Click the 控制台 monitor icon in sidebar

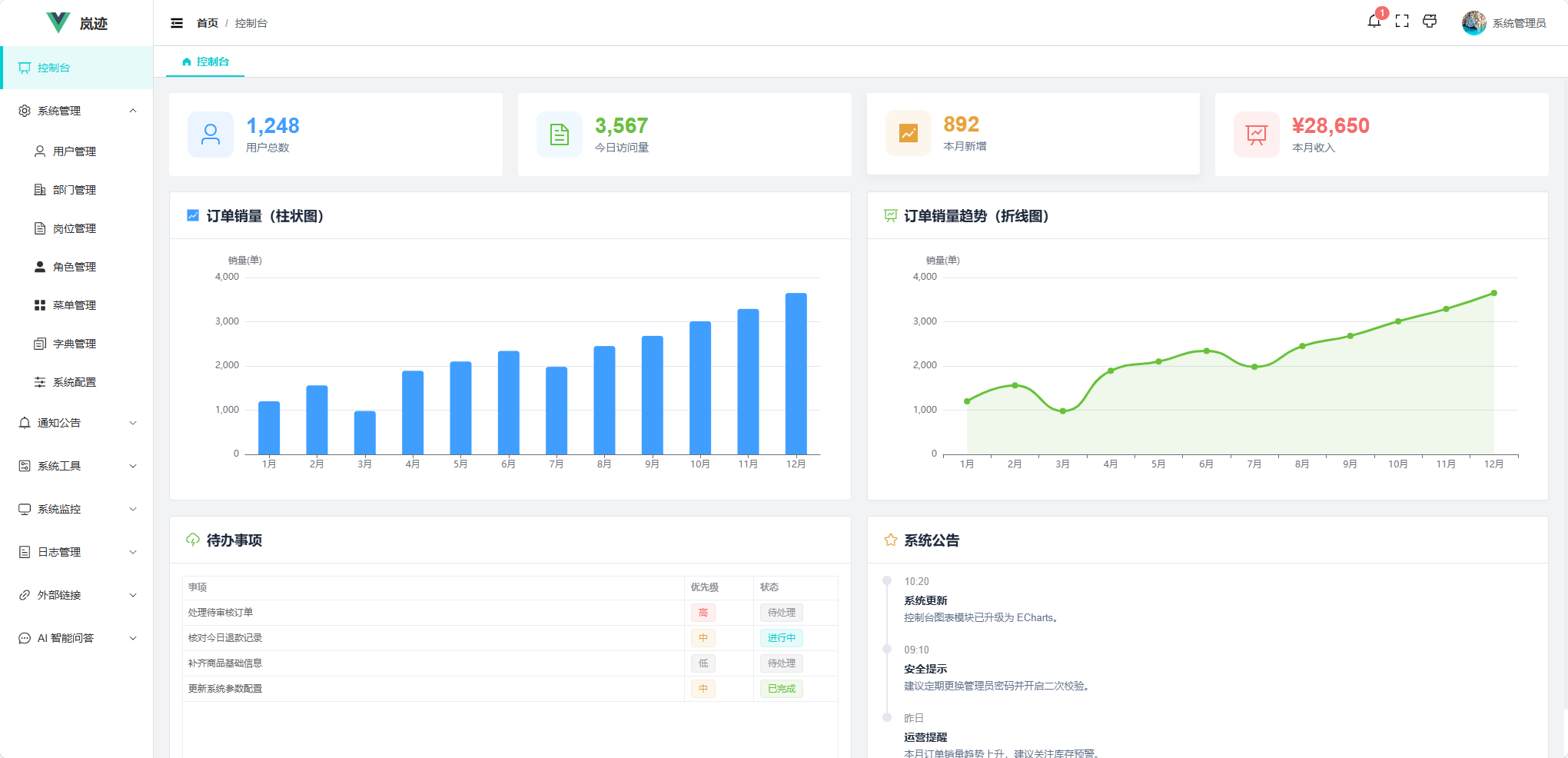pyautogui.click(x=25, y=67)
